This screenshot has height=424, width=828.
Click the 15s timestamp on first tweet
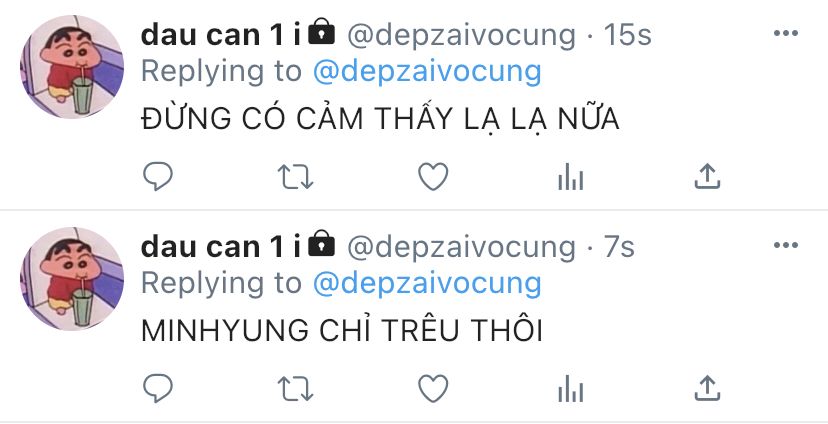[x=628, y=35]
